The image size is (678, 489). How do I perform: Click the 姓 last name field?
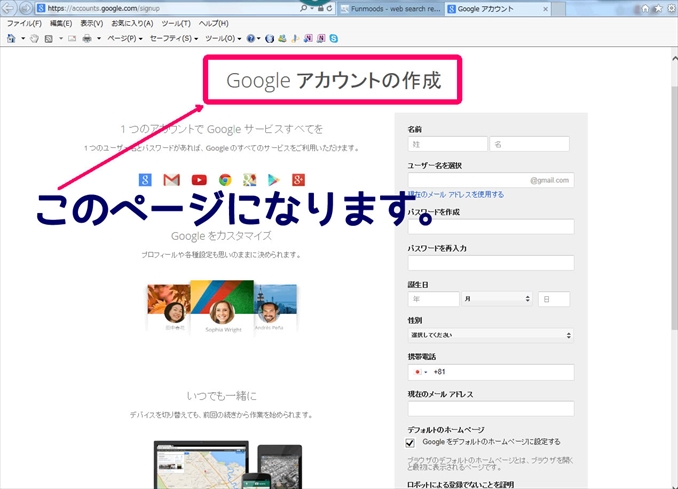(447, 144)
